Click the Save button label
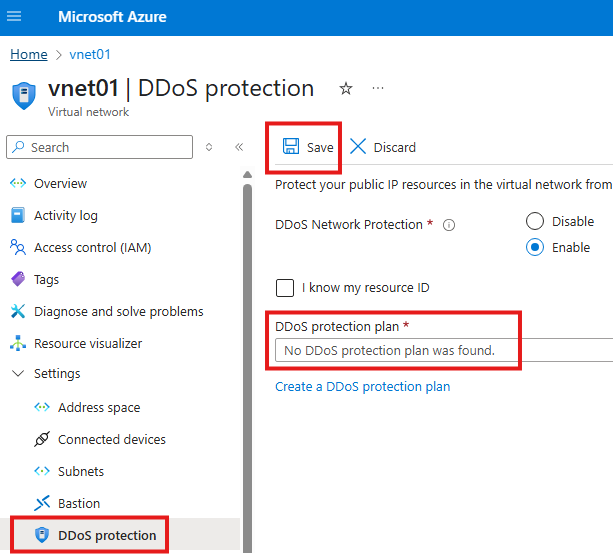 [320, 147]
